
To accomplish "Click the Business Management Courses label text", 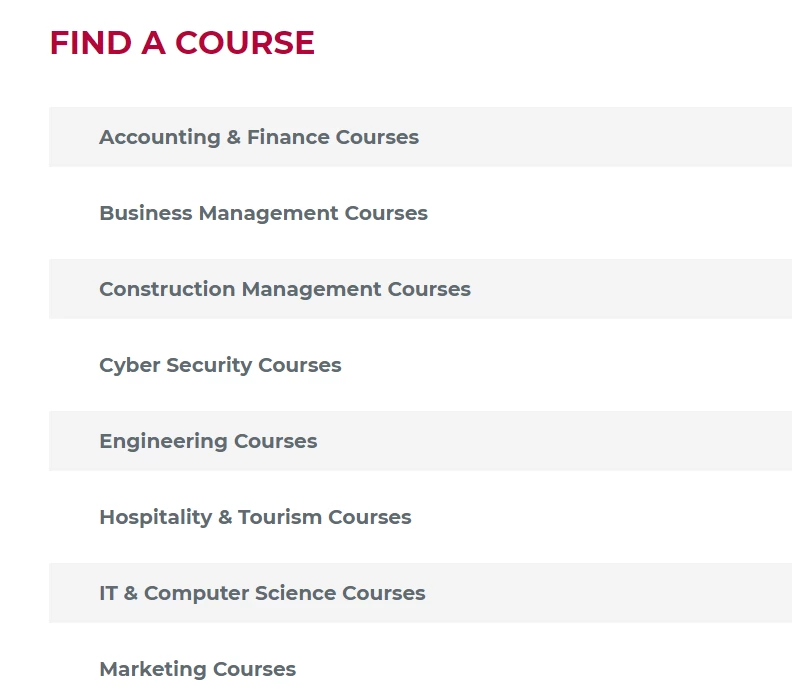I will pos(264,214).
